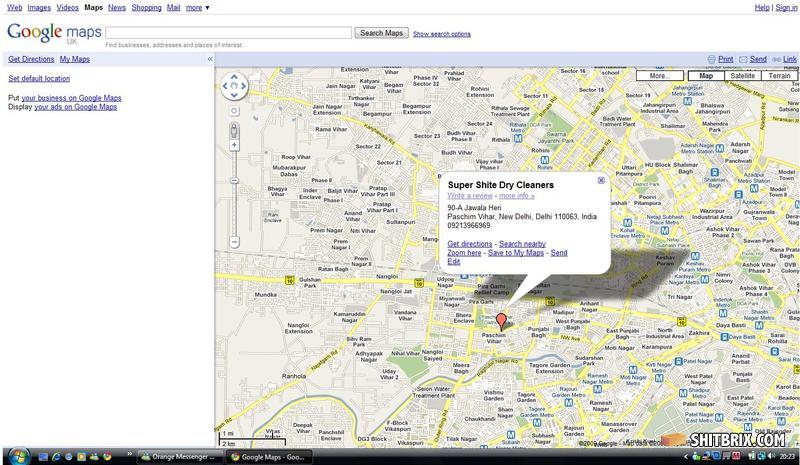Zoom in with the plus button
800x465 pixels.
pyautogui.click(x=234, y=145)
